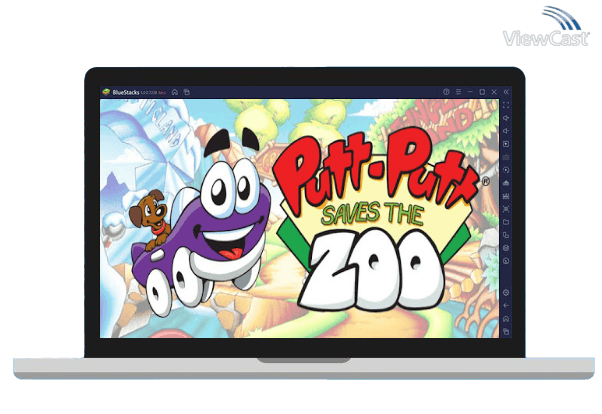Click the circular play sync icon
This screenshot has height=414, width=602.
click(x=506, y=170)
